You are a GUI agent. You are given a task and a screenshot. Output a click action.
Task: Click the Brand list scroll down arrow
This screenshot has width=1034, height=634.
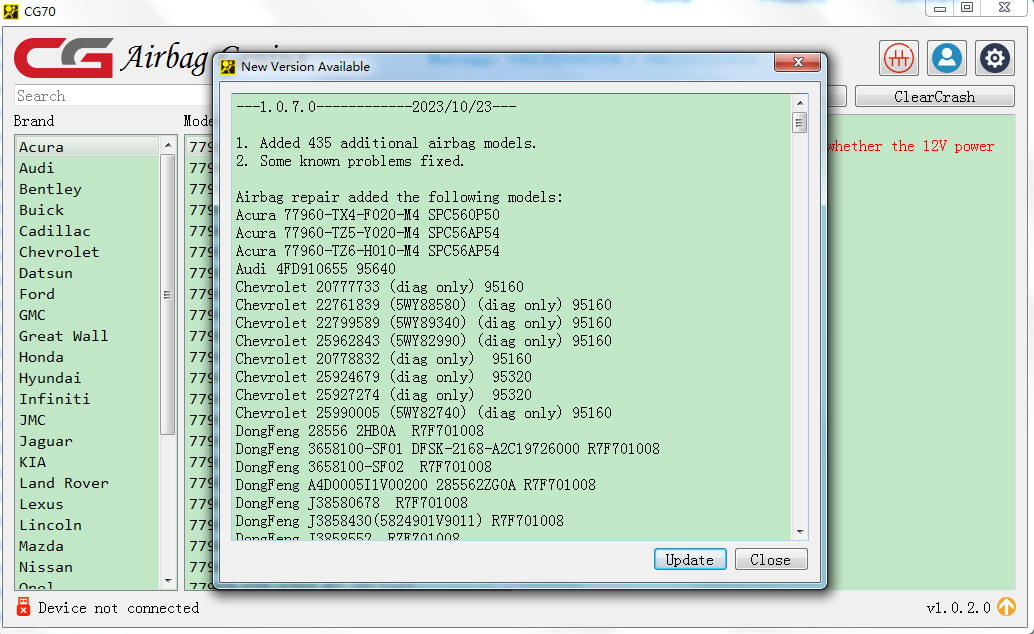[168, 581]
